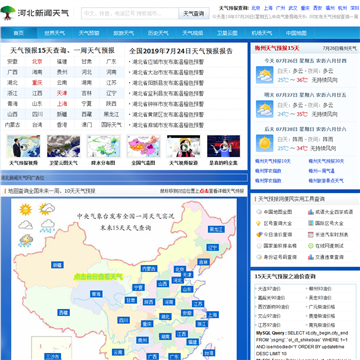Click the 新疆 label on the map
The height and width of the screenshot is (360, 360).
[57, 265]
